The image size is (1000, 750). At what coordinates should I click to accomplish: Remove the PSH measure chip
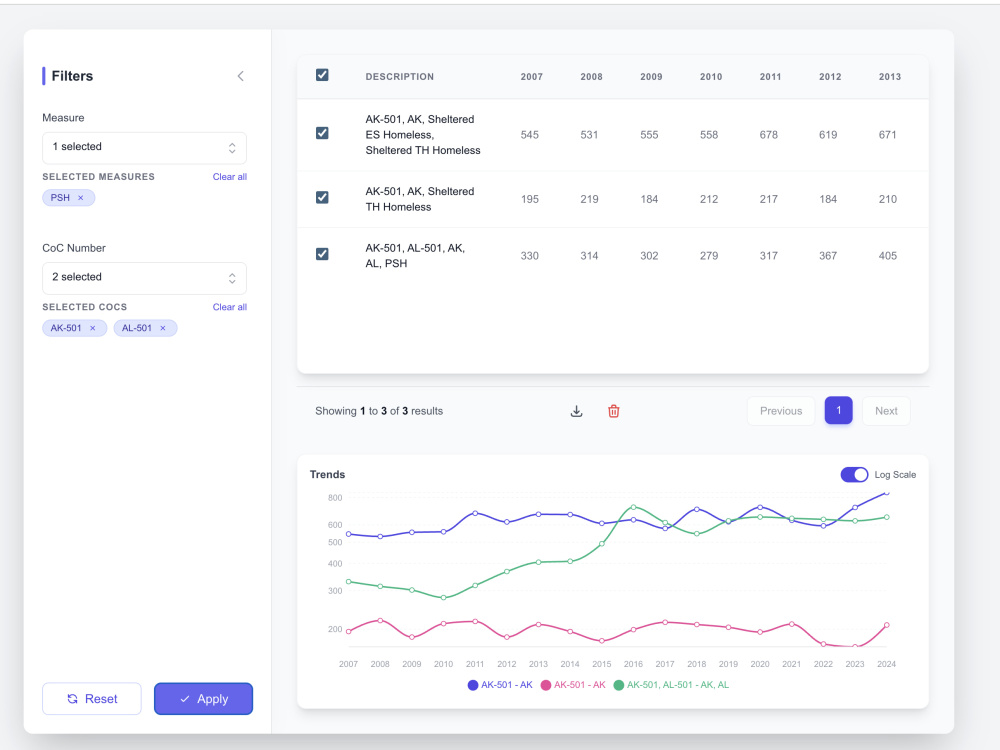point(80,198)
